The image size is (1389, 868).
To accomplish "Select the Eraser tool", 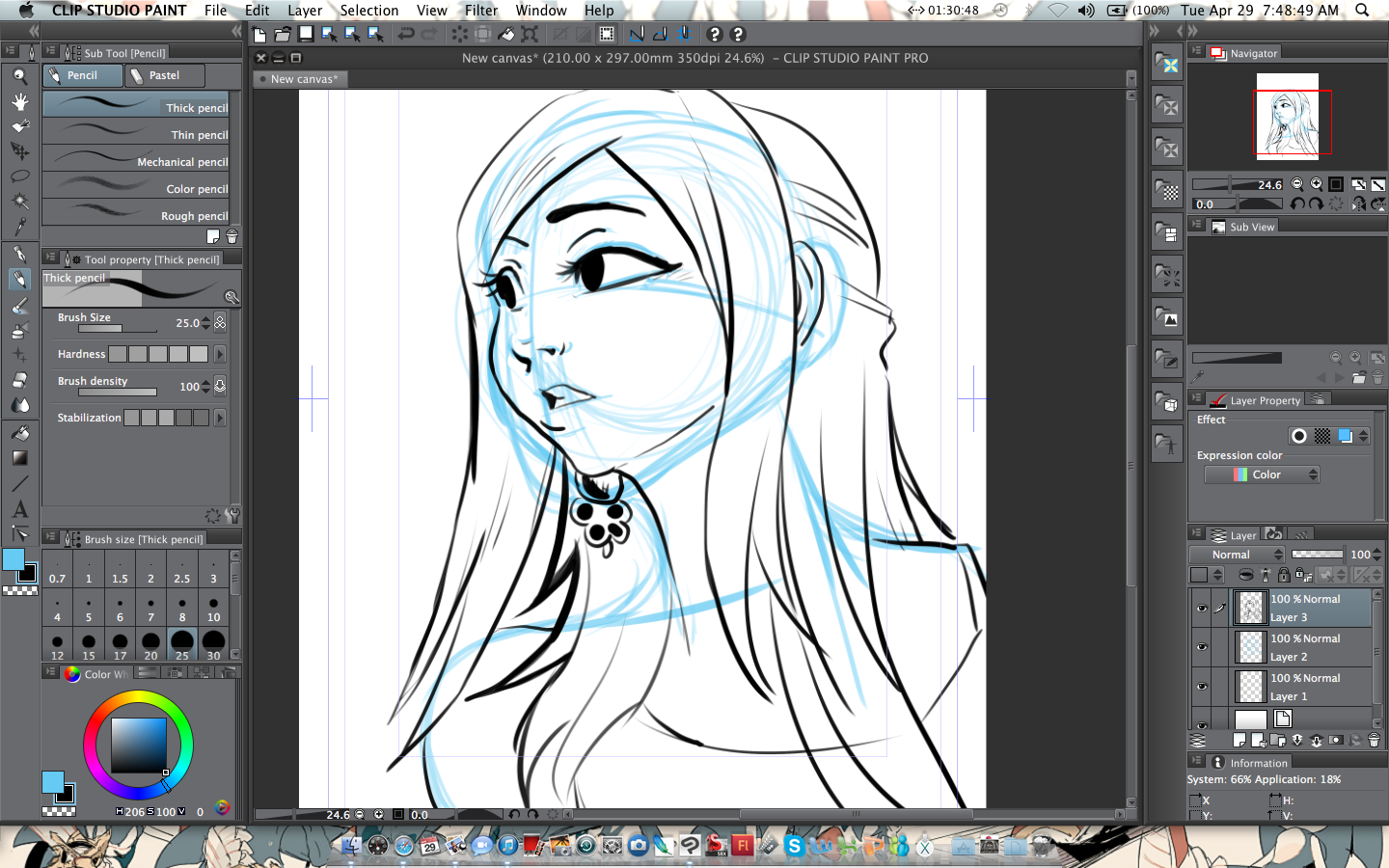I will point(19,380).
